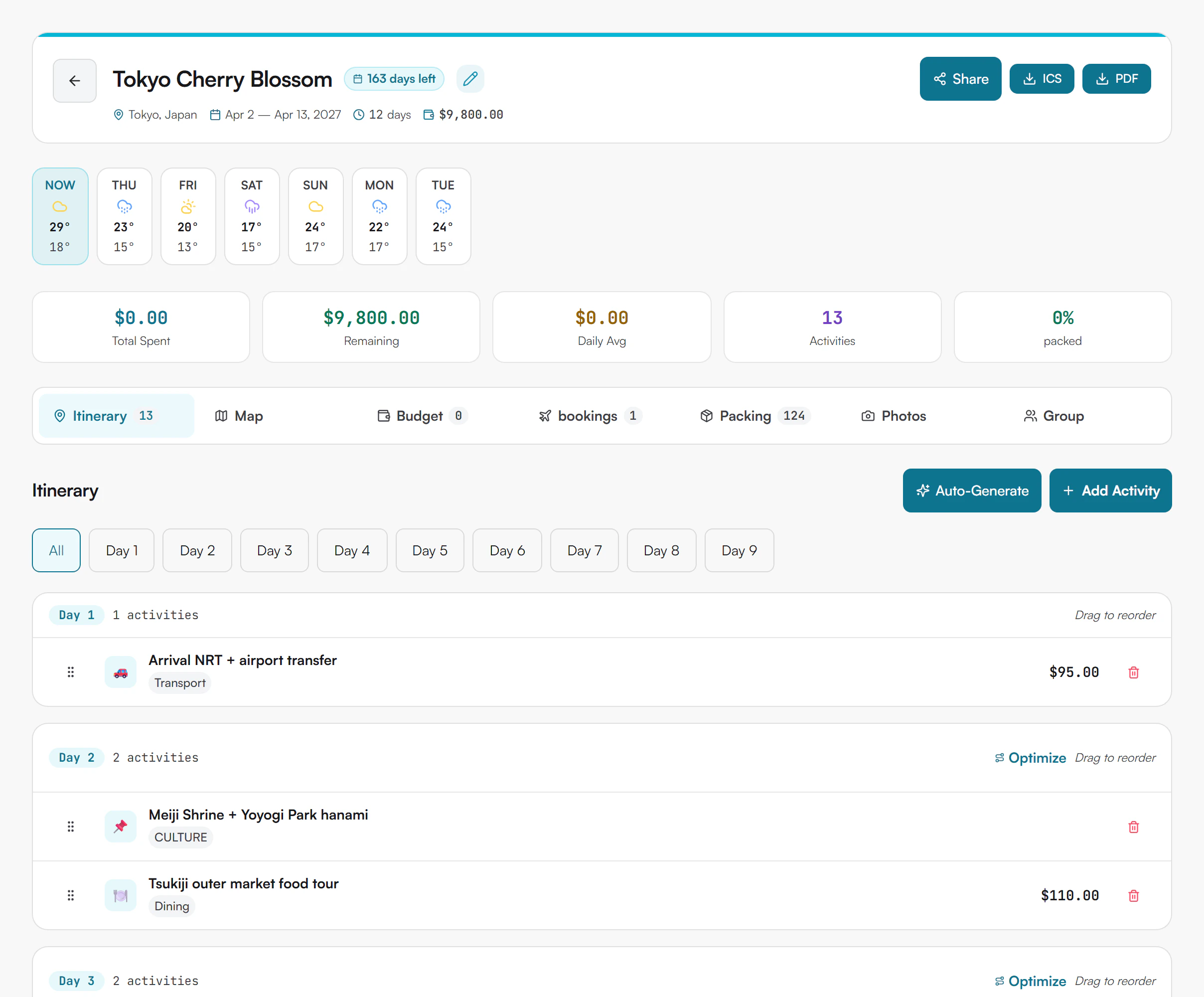Click the dining plate icon of Tsukiji tour
The height and width of the screenshot is (997, 1204).
coord(121,895)
